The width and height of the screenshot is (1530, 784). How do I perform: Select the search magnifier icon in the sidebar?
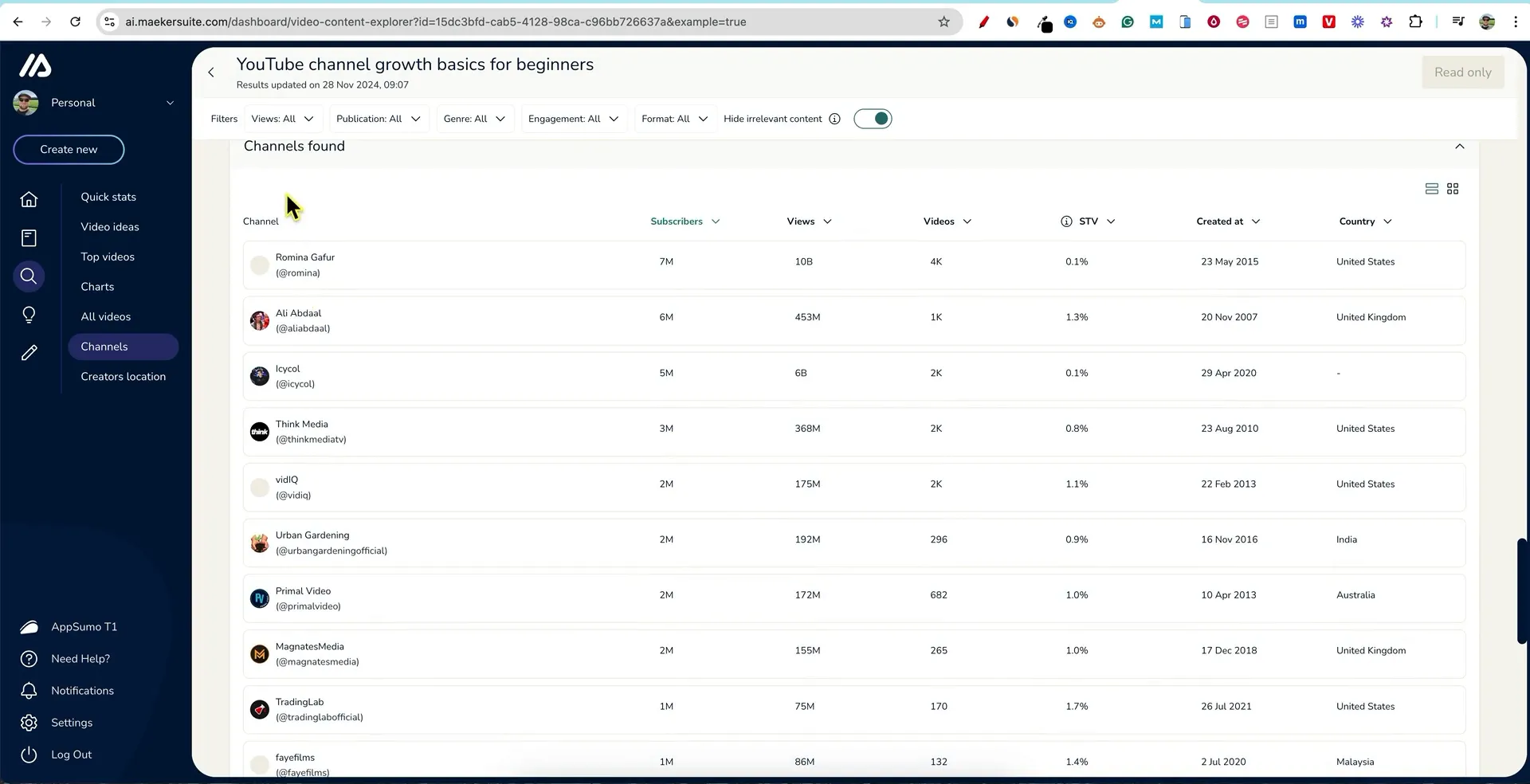point(29,276)
